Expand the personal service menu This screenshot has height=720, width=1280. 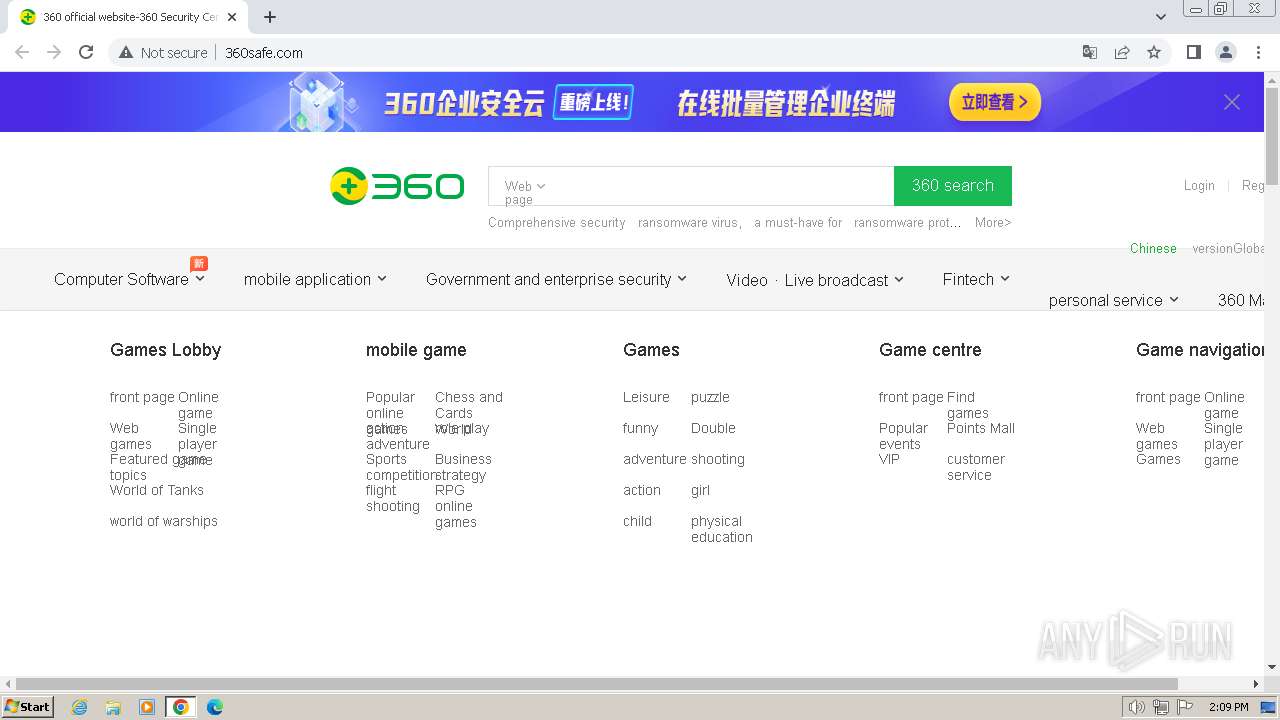pos(1114,300)
